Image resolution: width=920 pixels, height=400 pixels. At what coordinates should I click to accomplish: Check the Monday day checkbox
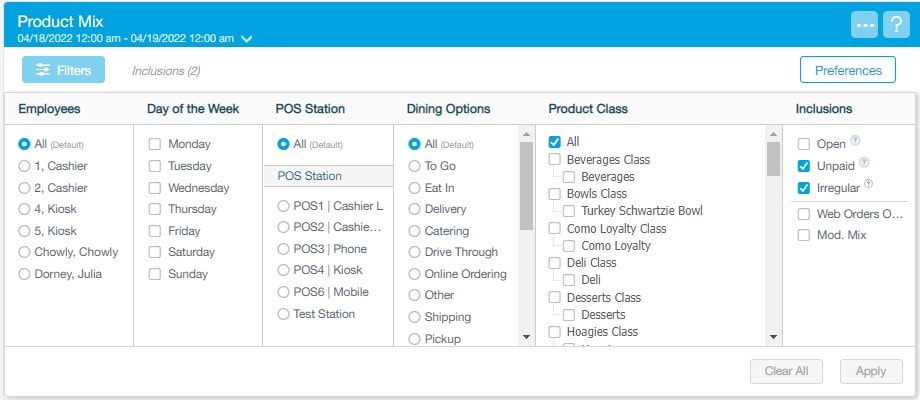[155, 144]
